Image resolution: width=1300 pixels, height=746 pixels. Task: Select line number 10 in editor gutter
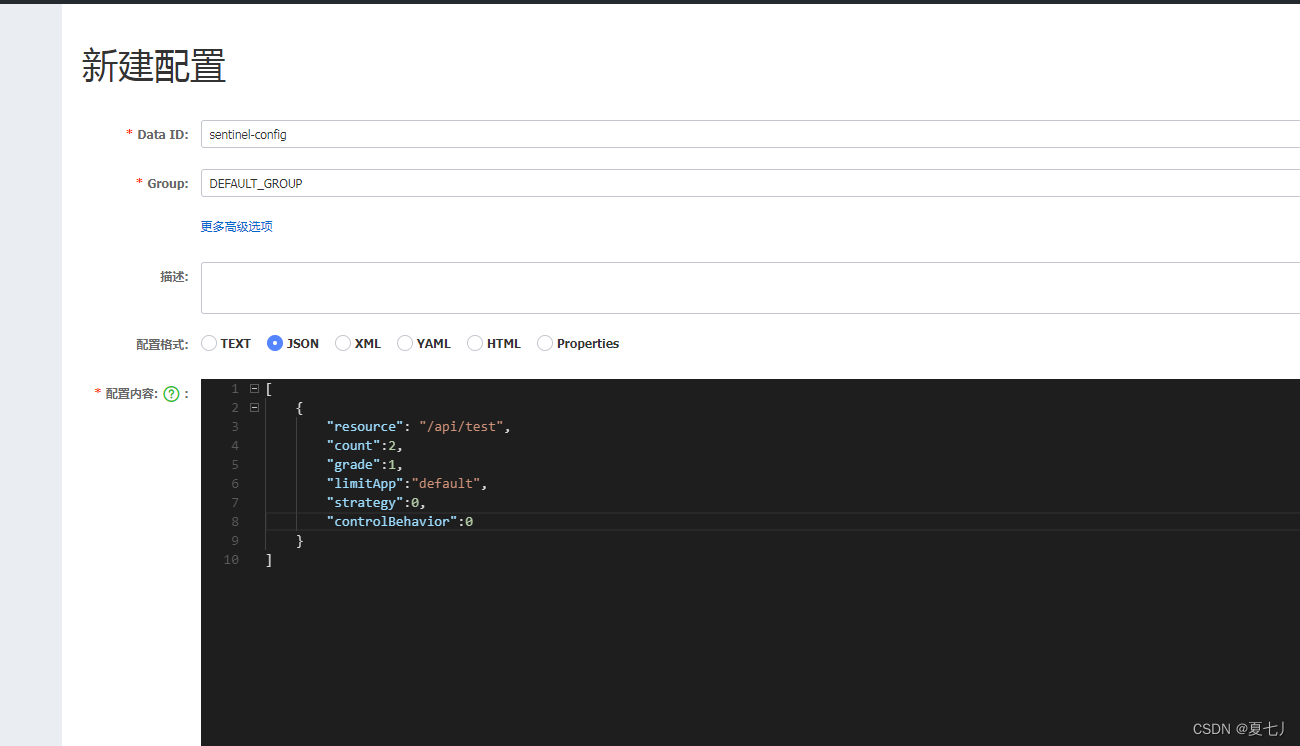point(231,560)
